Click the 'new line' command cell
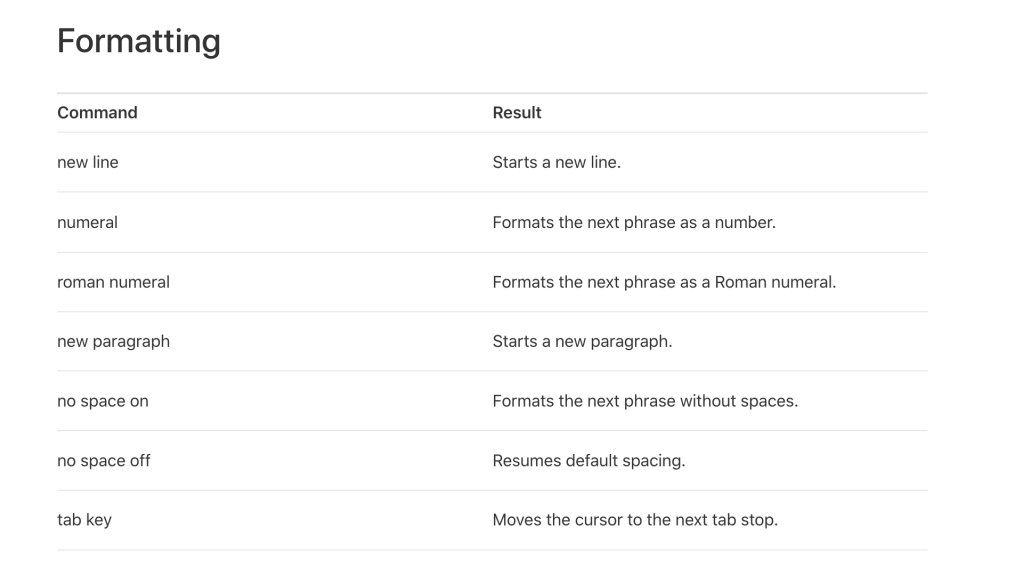The width and height of the screenshot is (1024, 583). [88, 162]
